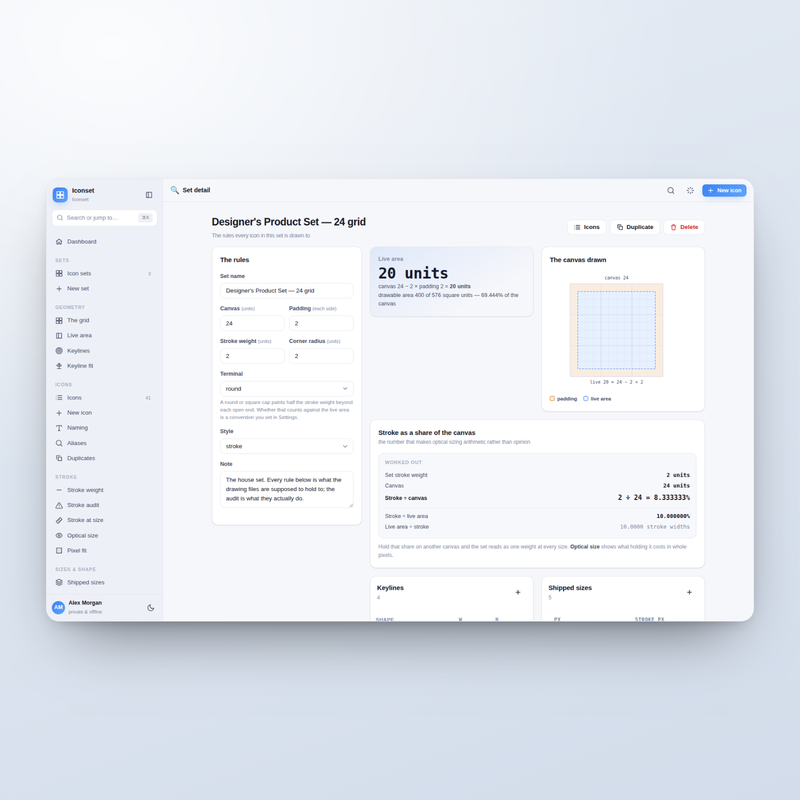The height and width of the screenshot is (800, 800).
Task: Add a shipped size with plus icon
Action: click(689, 592)
